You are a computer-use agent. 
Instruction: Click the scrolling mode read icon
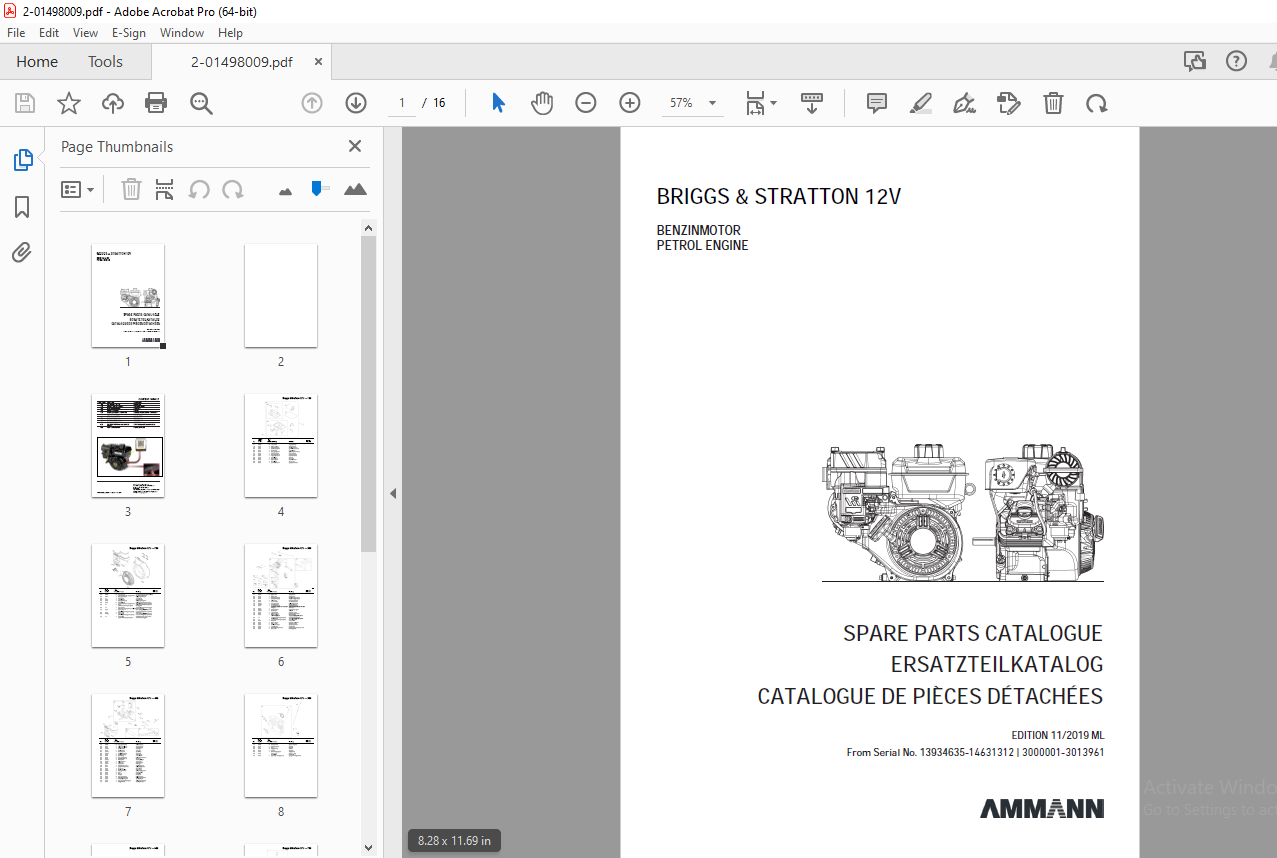pyautogui.click(x=812, y=103)
